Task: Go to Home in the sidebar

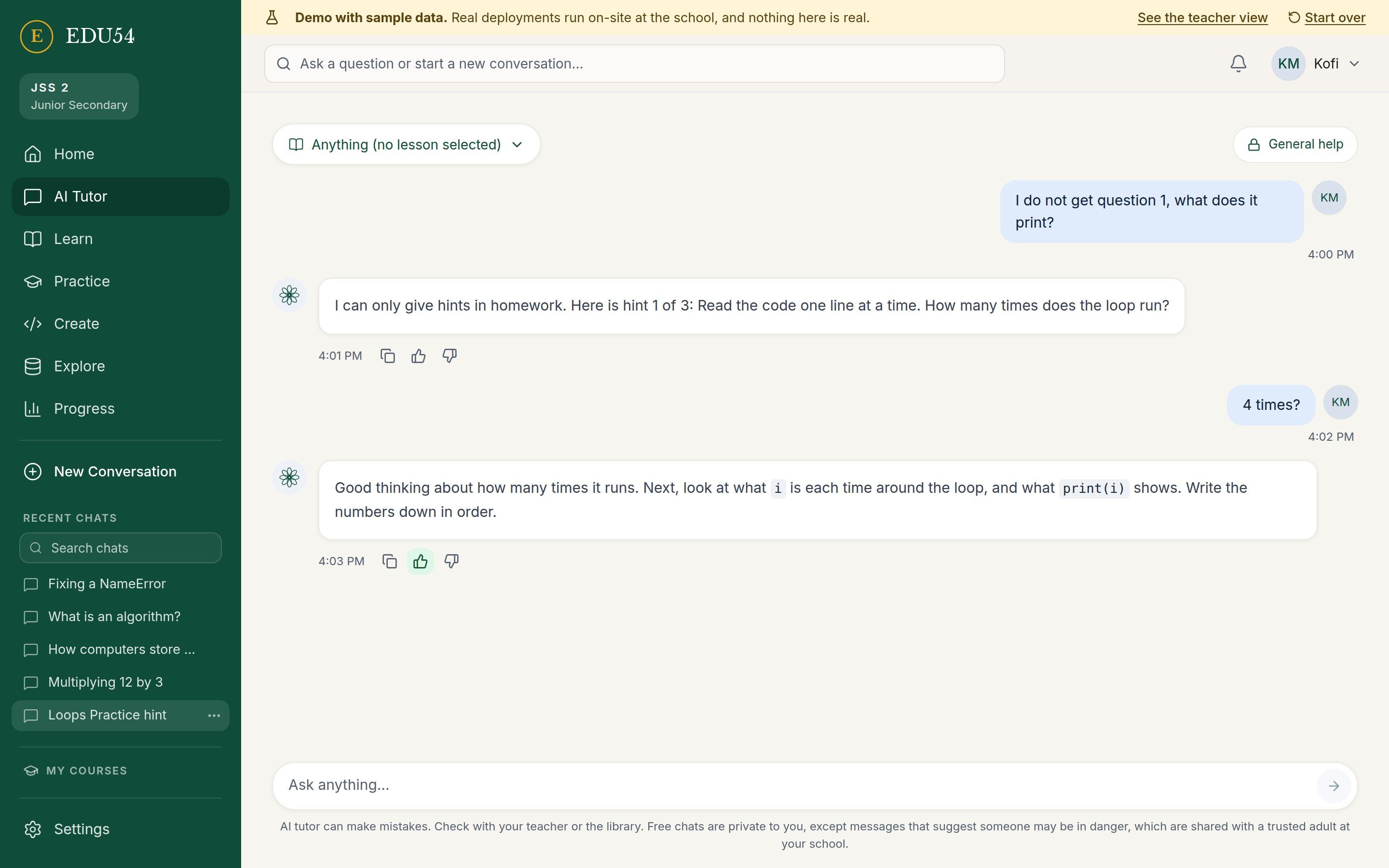Action: [x=121, y=154]
